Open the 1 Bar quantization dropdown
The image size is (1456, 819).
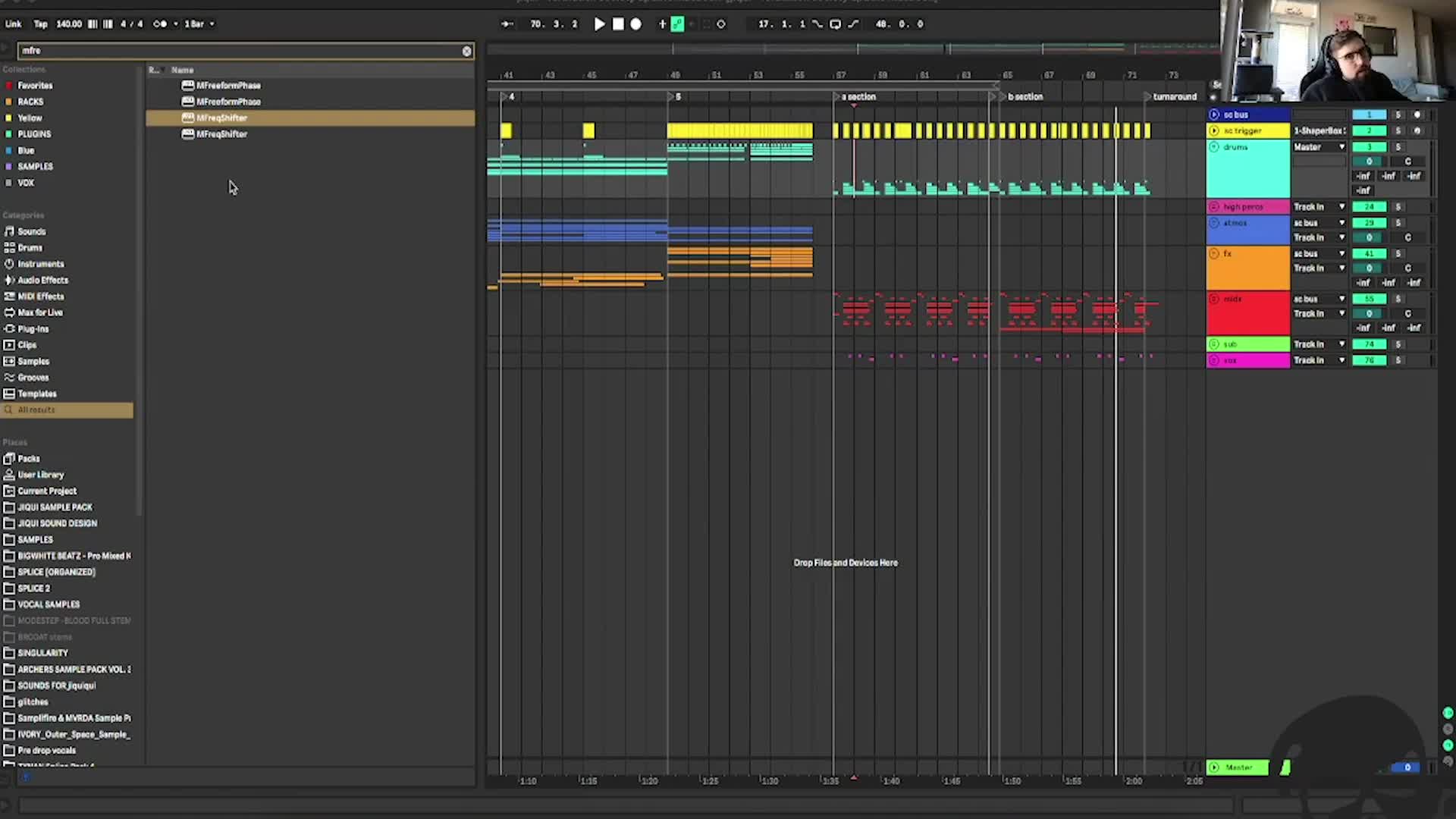point(199,24)
